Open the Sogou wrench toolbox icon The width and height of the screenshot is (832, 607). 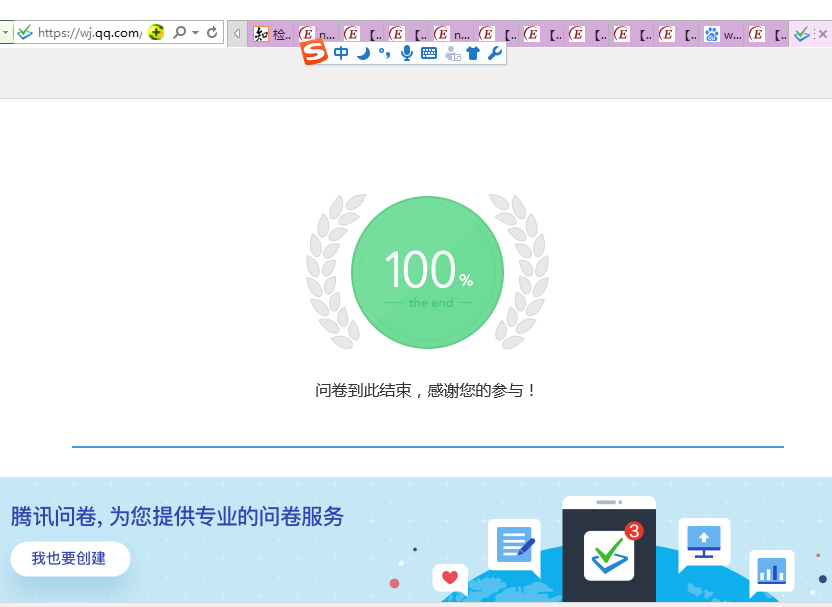tap(495, 53)
